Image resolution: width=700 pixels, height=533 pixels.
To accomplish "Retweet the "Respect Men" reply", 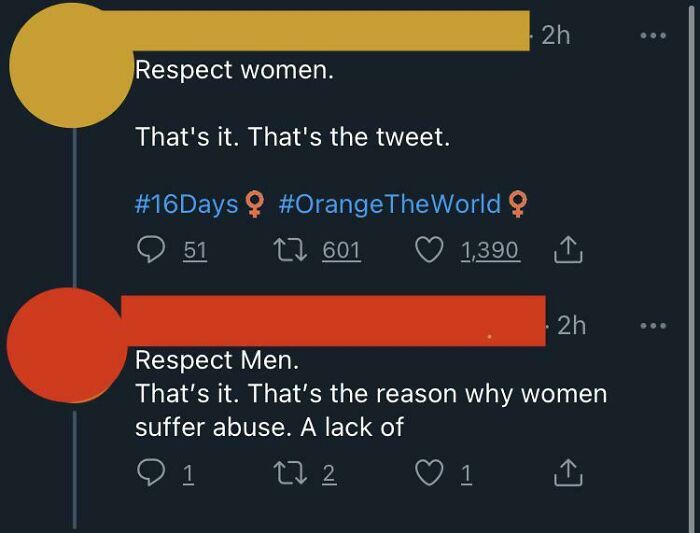I will [290, 473].
